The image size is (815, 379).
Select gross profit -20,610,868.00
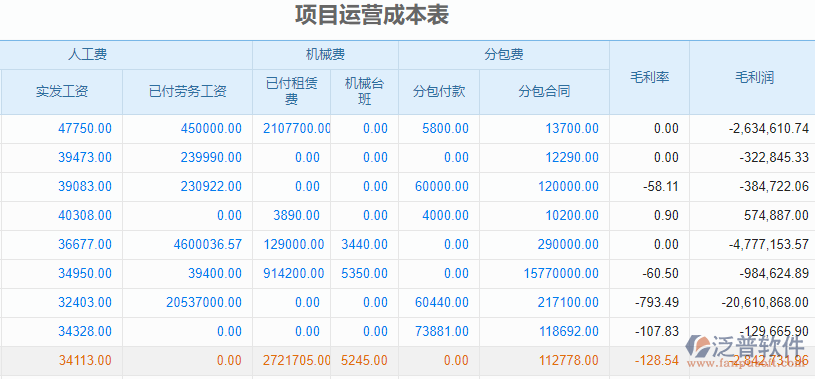[765, 303]
